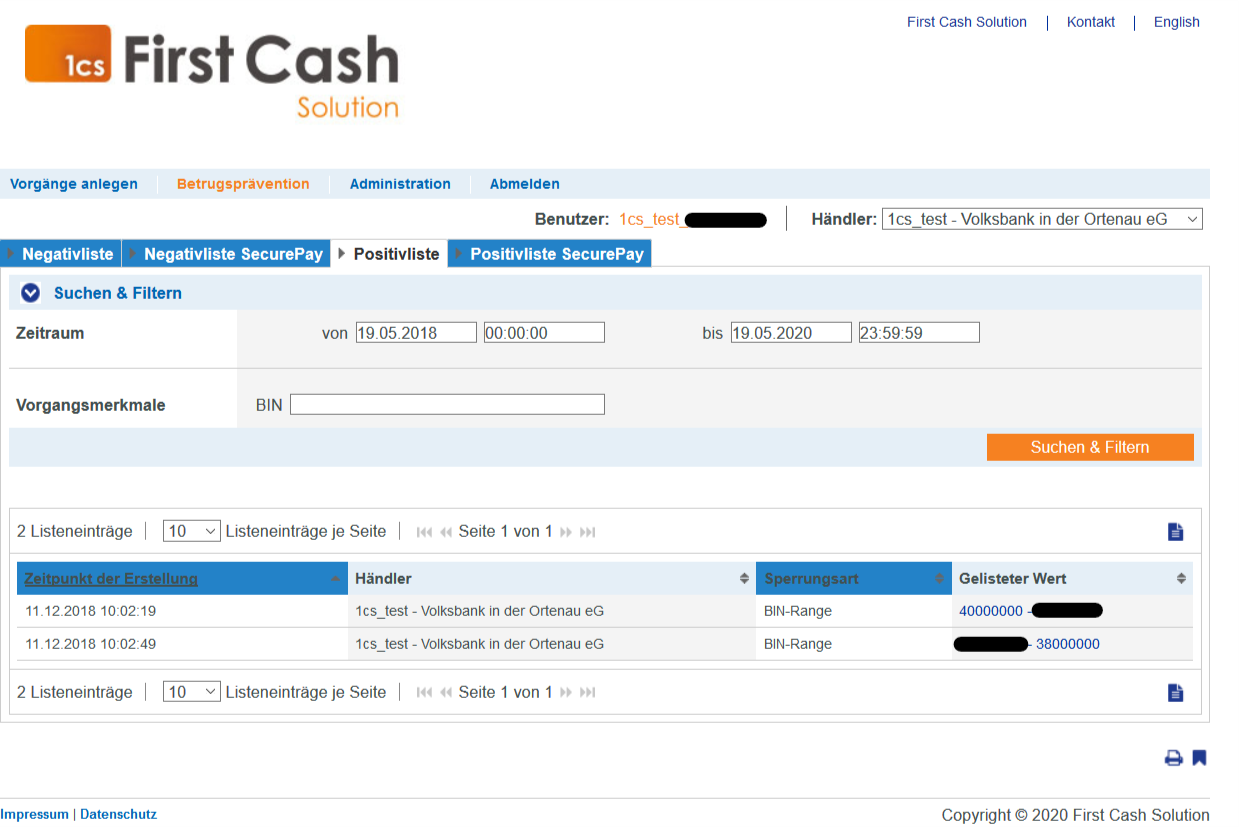Jump to last page using pagination icon

point(587,531)
